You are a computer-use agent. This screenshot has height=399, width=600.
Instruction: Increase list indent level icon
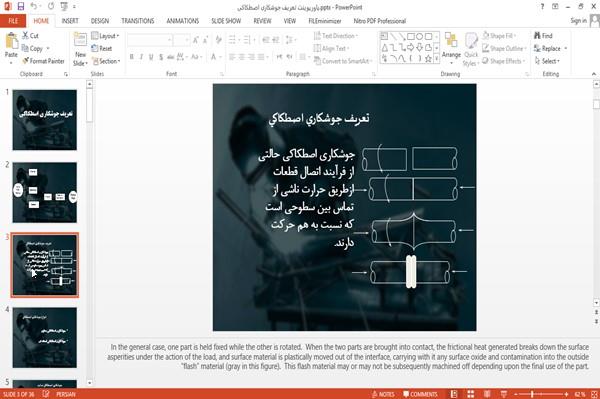coord(276,40)
